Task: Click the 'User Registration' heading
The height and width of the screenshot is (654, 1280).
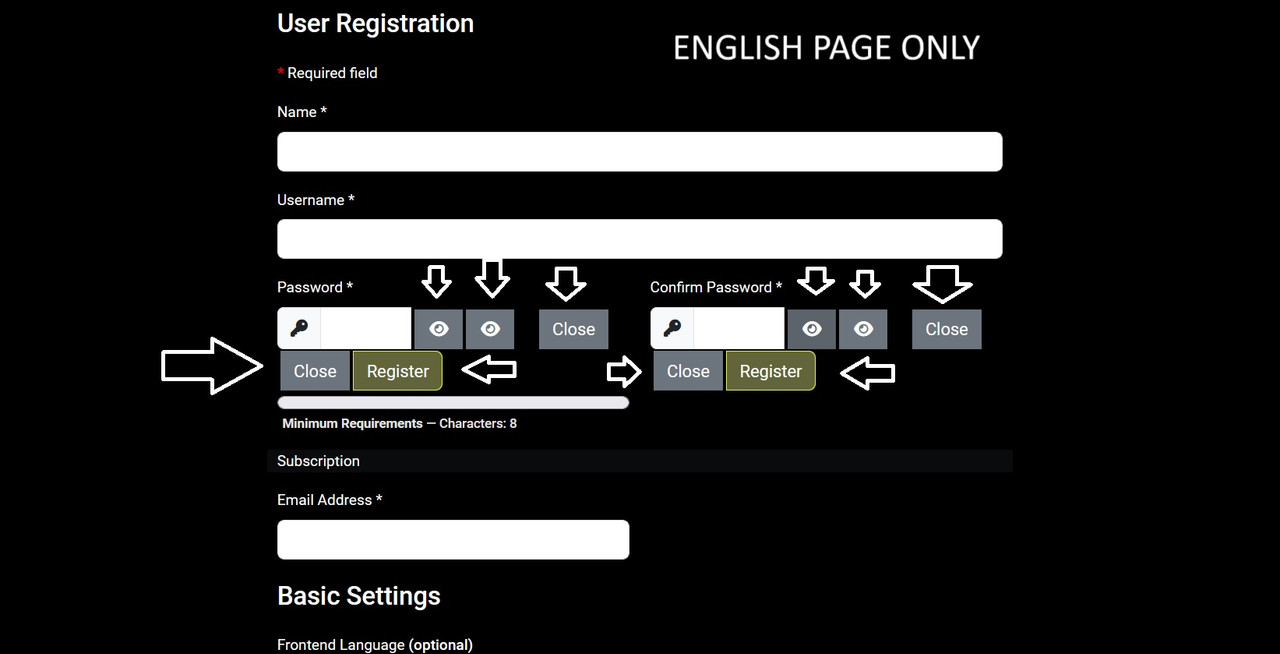Action: click(x=375, y=24)
